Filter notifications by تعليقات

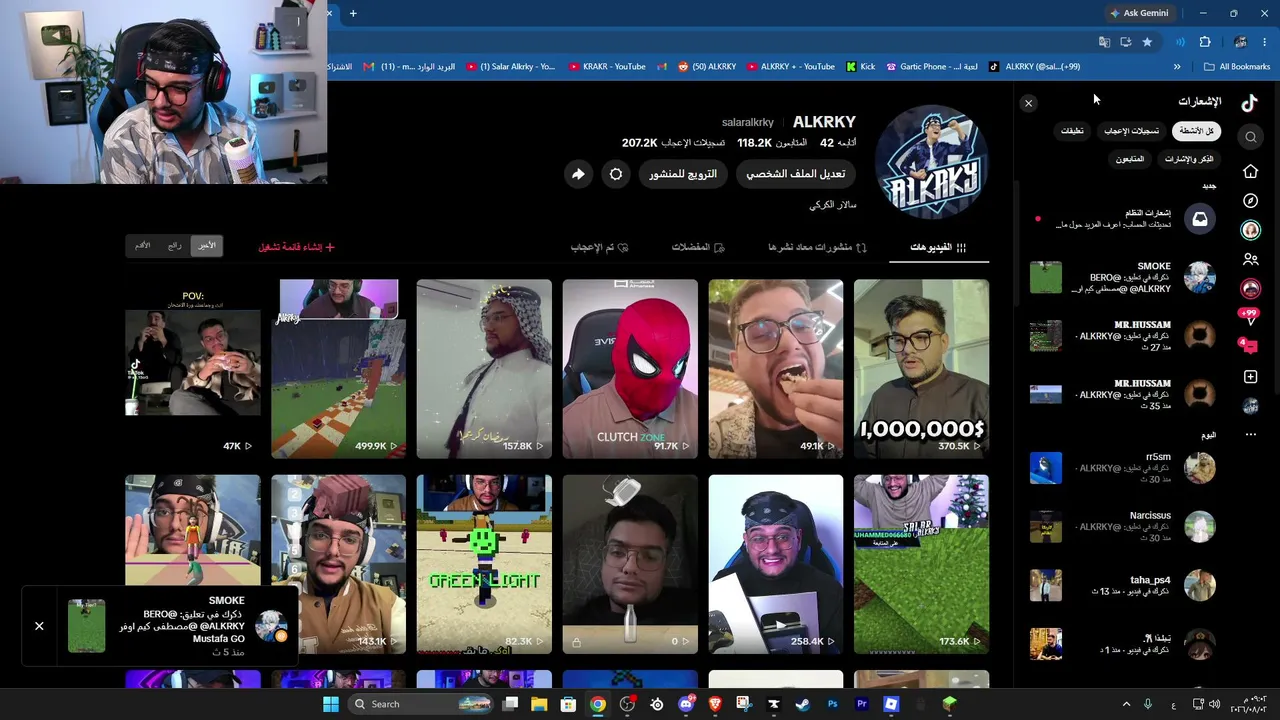point(1072,131)
